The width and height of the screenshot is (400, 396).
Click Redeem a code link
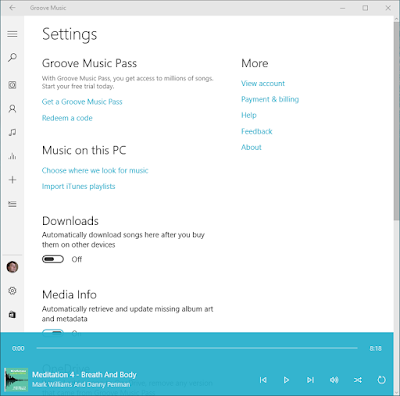click(x=67, y=118)
